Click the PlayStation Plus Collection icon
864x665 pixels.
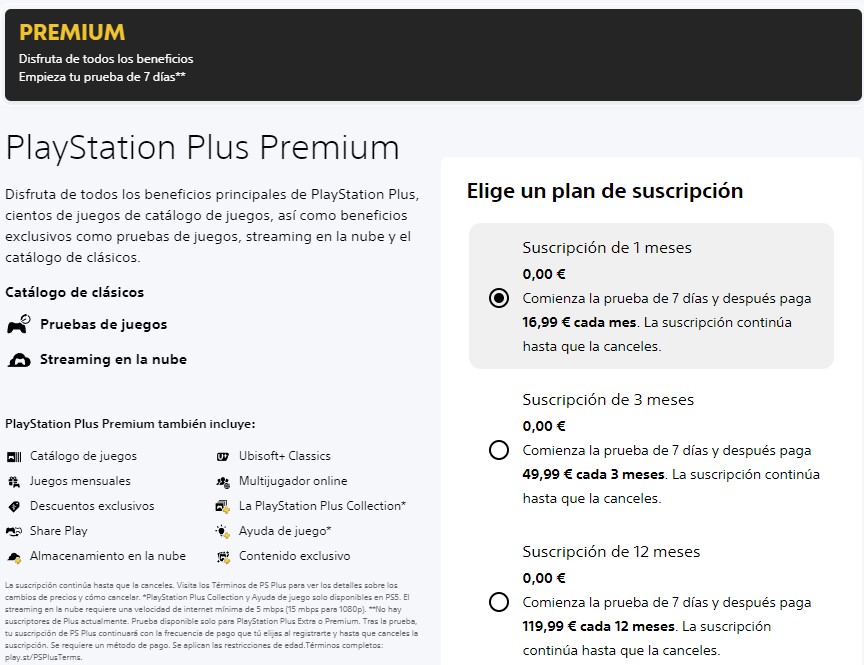222,506
